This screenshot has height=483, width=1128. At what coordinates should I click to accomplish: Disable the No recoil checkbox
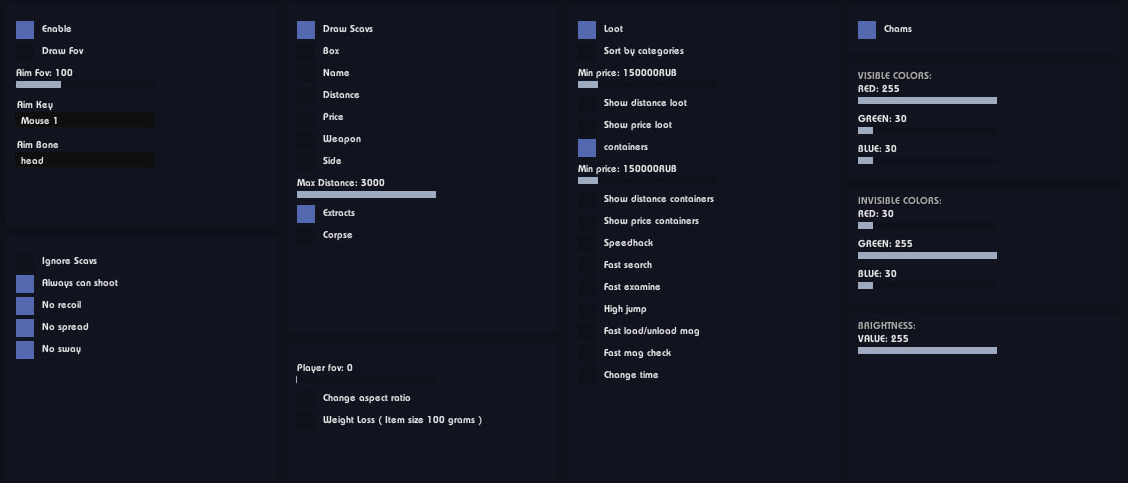point(25,306)
